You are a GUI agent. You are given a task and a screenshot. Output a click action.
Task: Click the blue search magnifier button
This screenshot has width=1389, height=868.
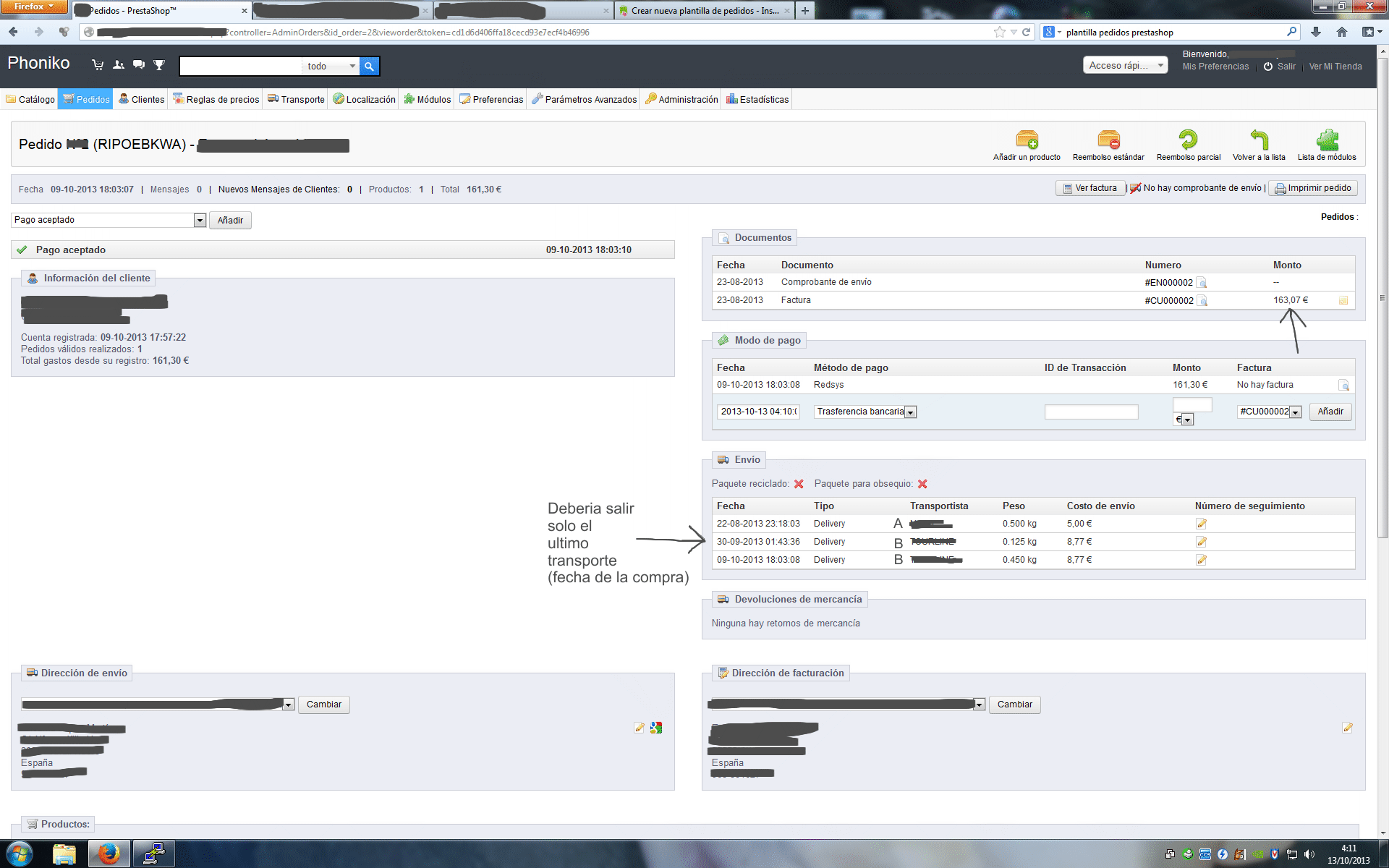coord(369,66)
